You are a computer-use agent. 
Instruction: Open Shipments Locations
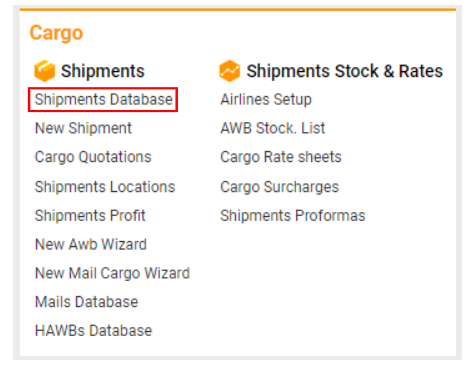tap(105, 187)
